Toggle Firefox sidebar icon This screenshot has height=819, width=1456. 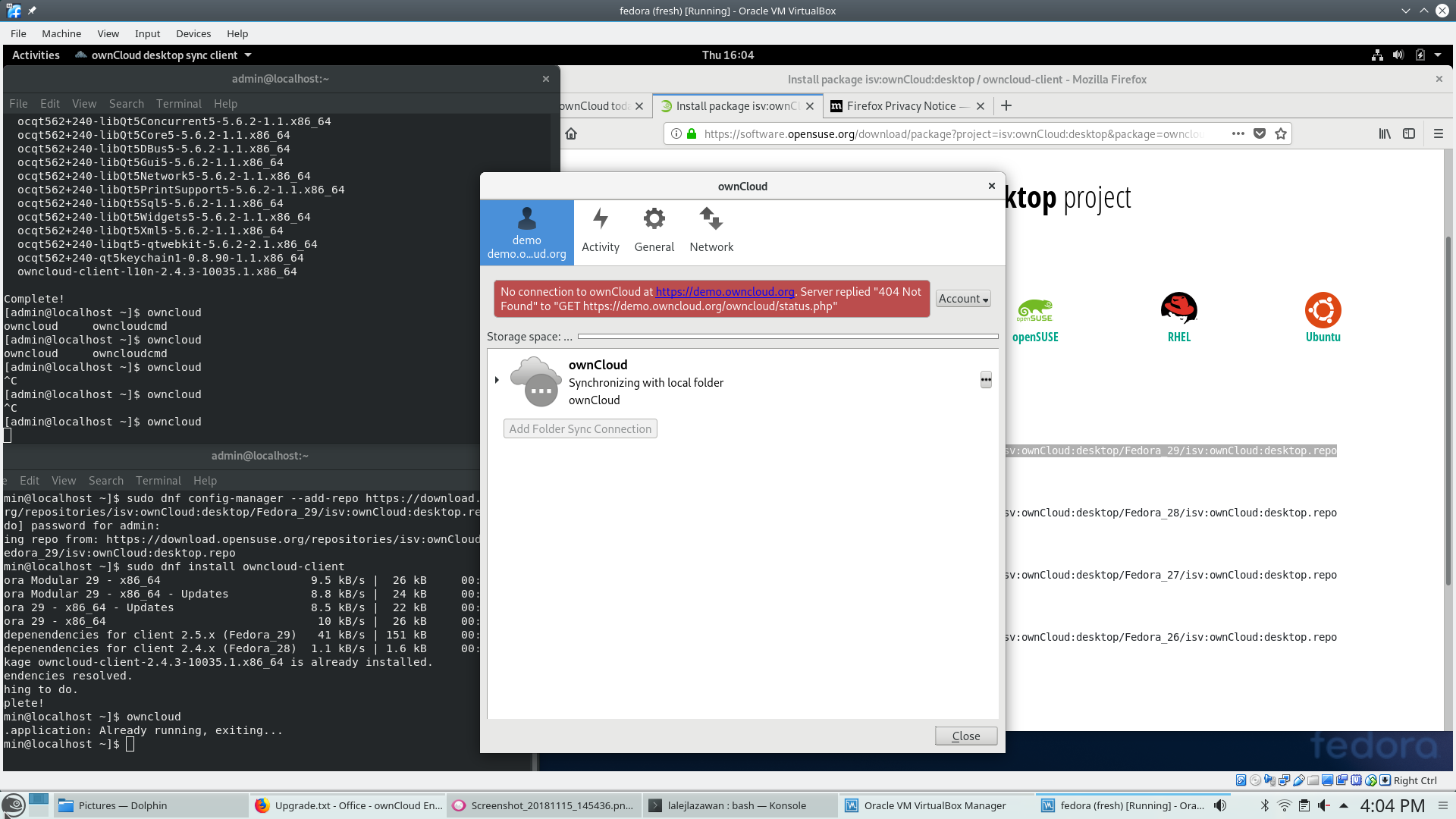click(x=1409, y=133)
